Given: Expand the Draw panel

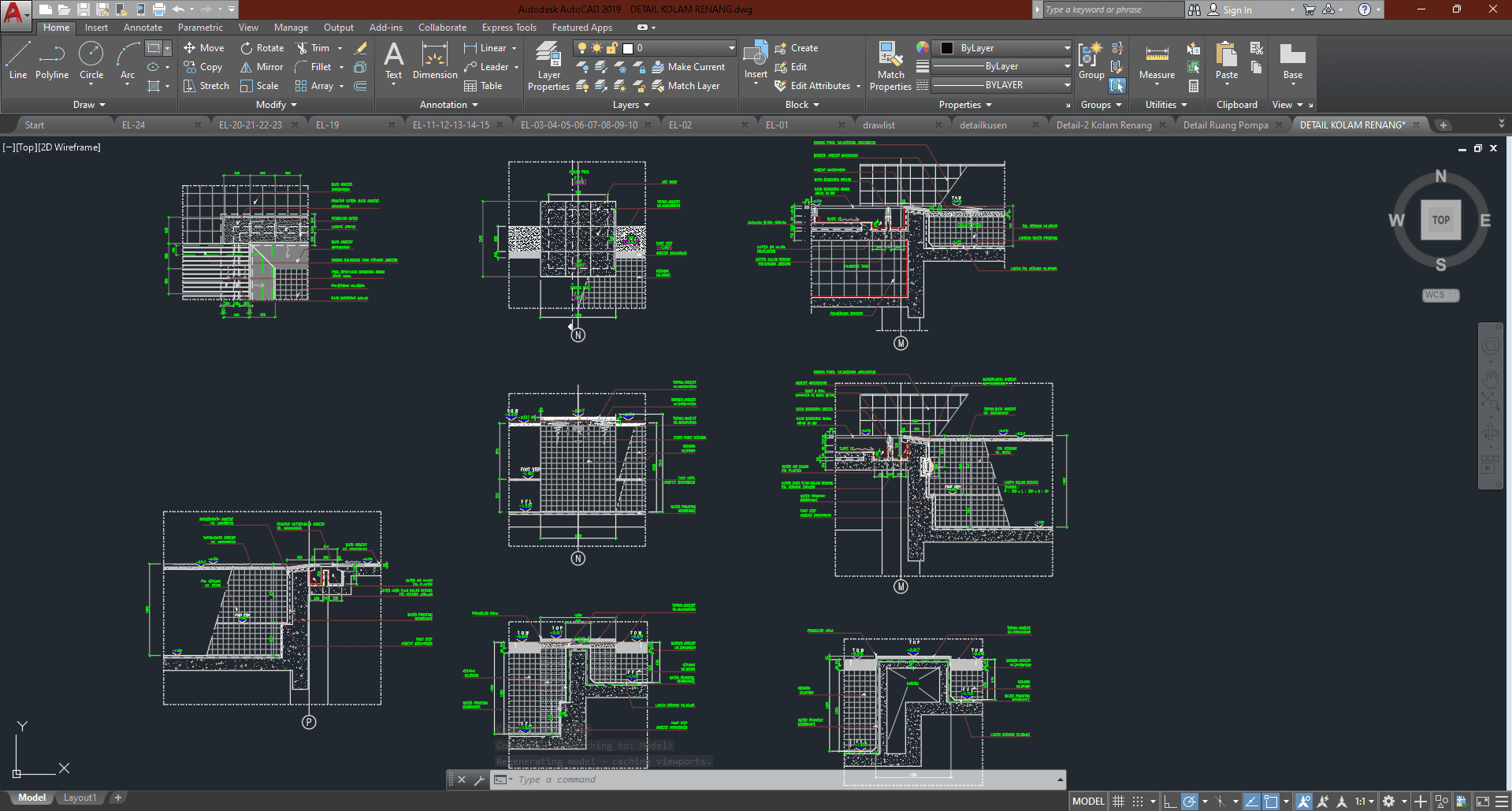Looking at the screenshot, I should [x=89, y=105].
